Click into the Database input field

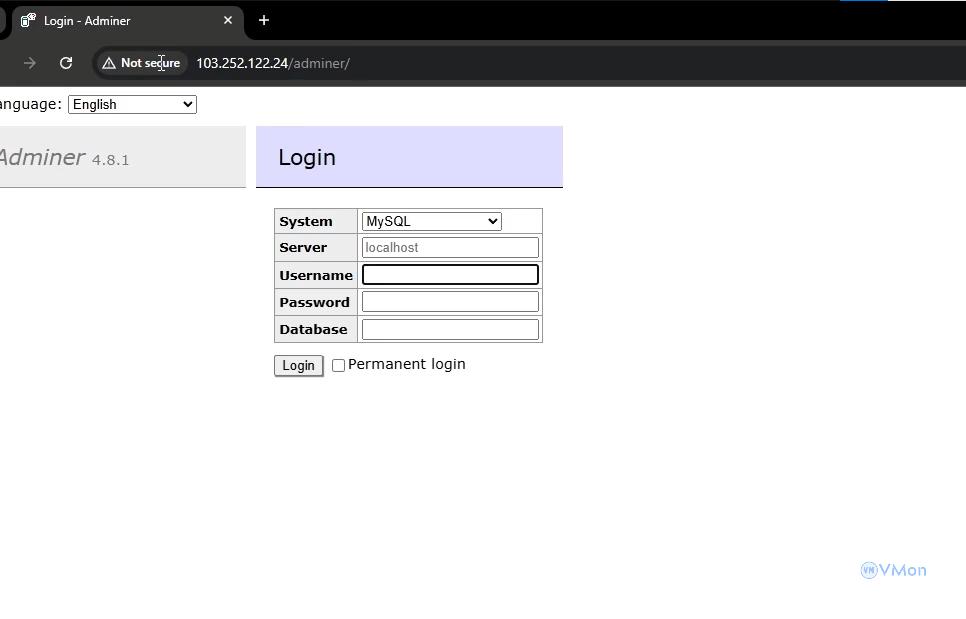[x=450, y=329]
